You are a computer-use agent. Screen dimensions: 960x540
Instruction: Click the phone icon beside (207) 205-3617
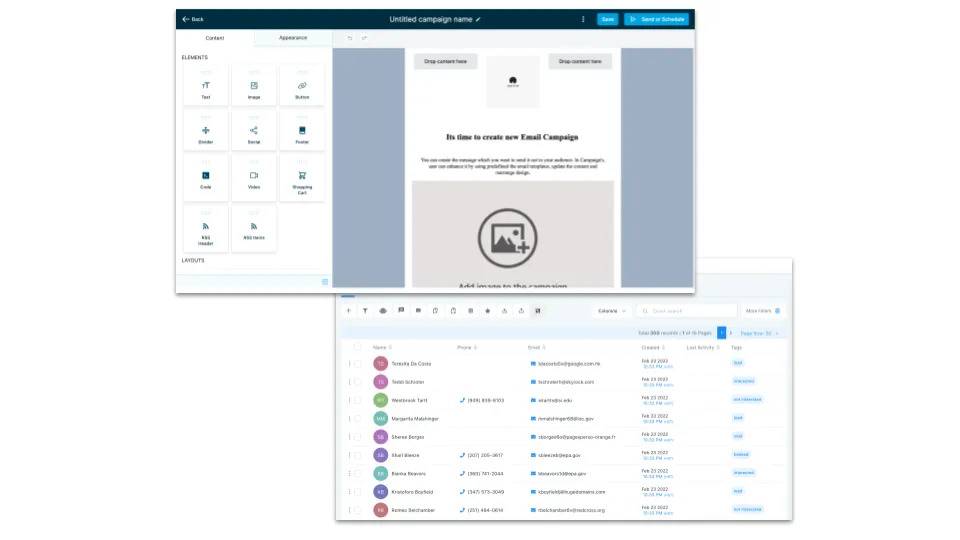(x=462, y=456)
